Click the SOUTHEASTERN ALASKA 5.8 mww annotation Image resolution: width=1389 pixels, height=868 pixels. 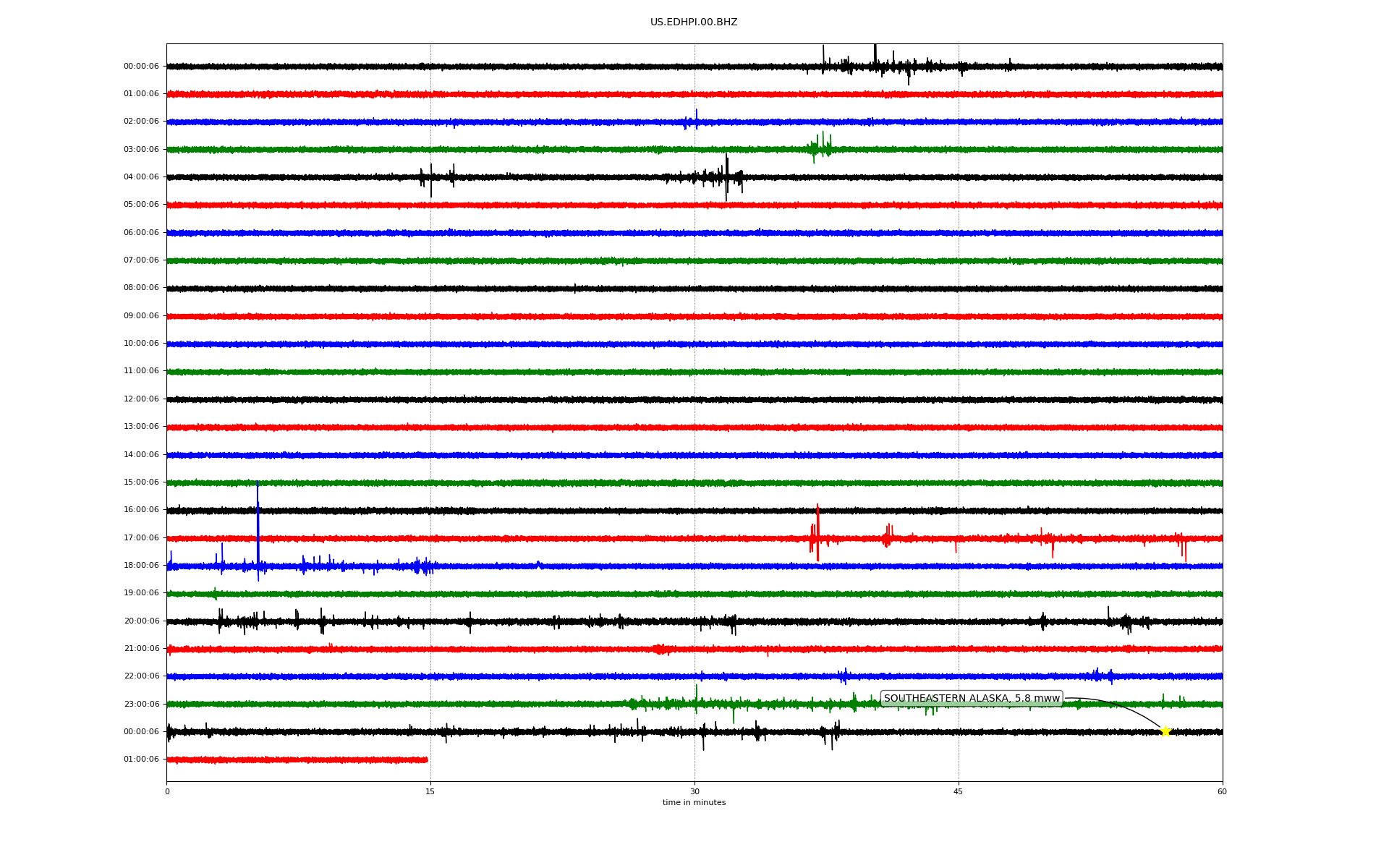tap(971, 699)
